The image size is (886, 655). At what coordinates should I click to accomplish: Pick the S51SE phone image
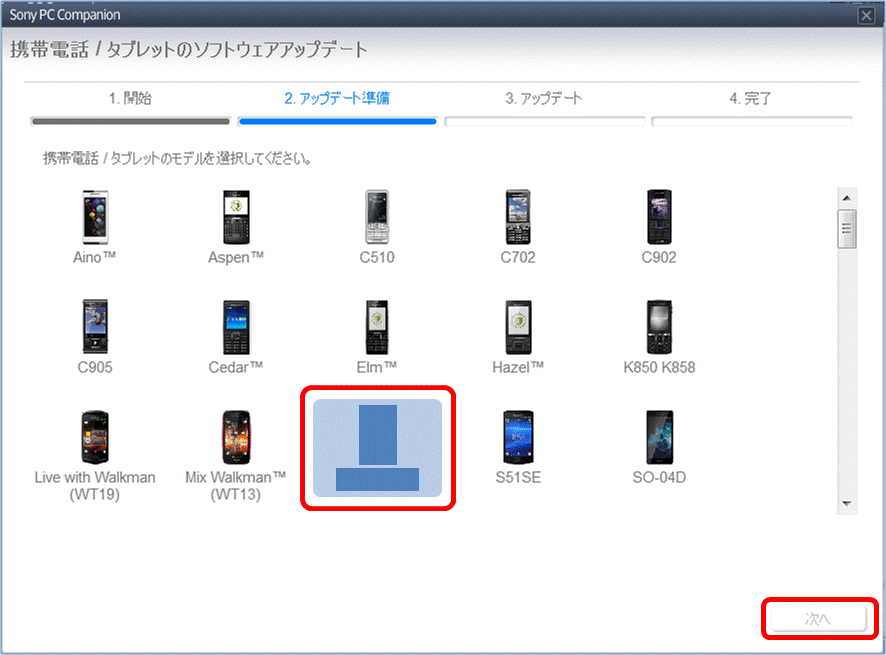518,437
